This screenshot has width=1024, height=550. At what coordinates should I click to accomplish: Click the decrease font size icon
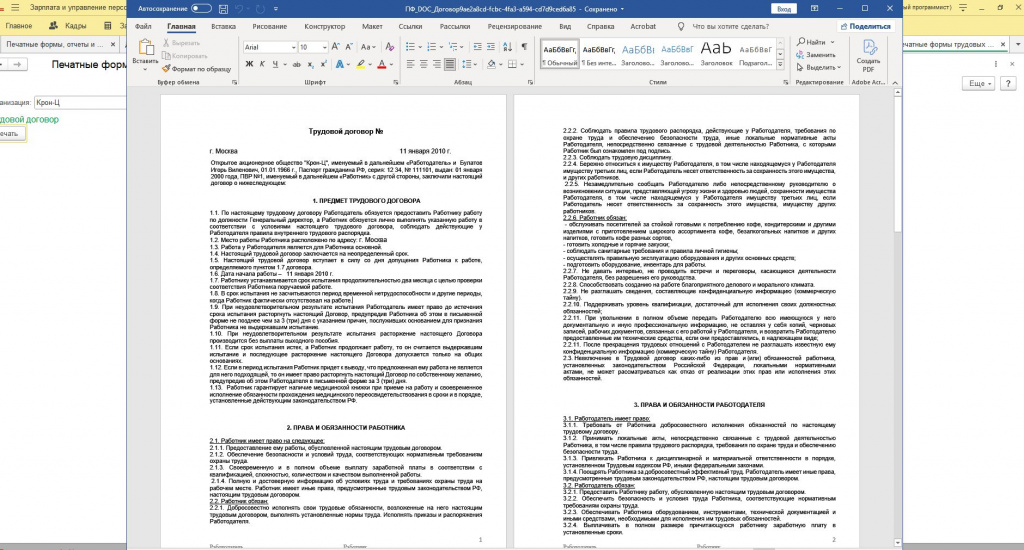[349, 47]
